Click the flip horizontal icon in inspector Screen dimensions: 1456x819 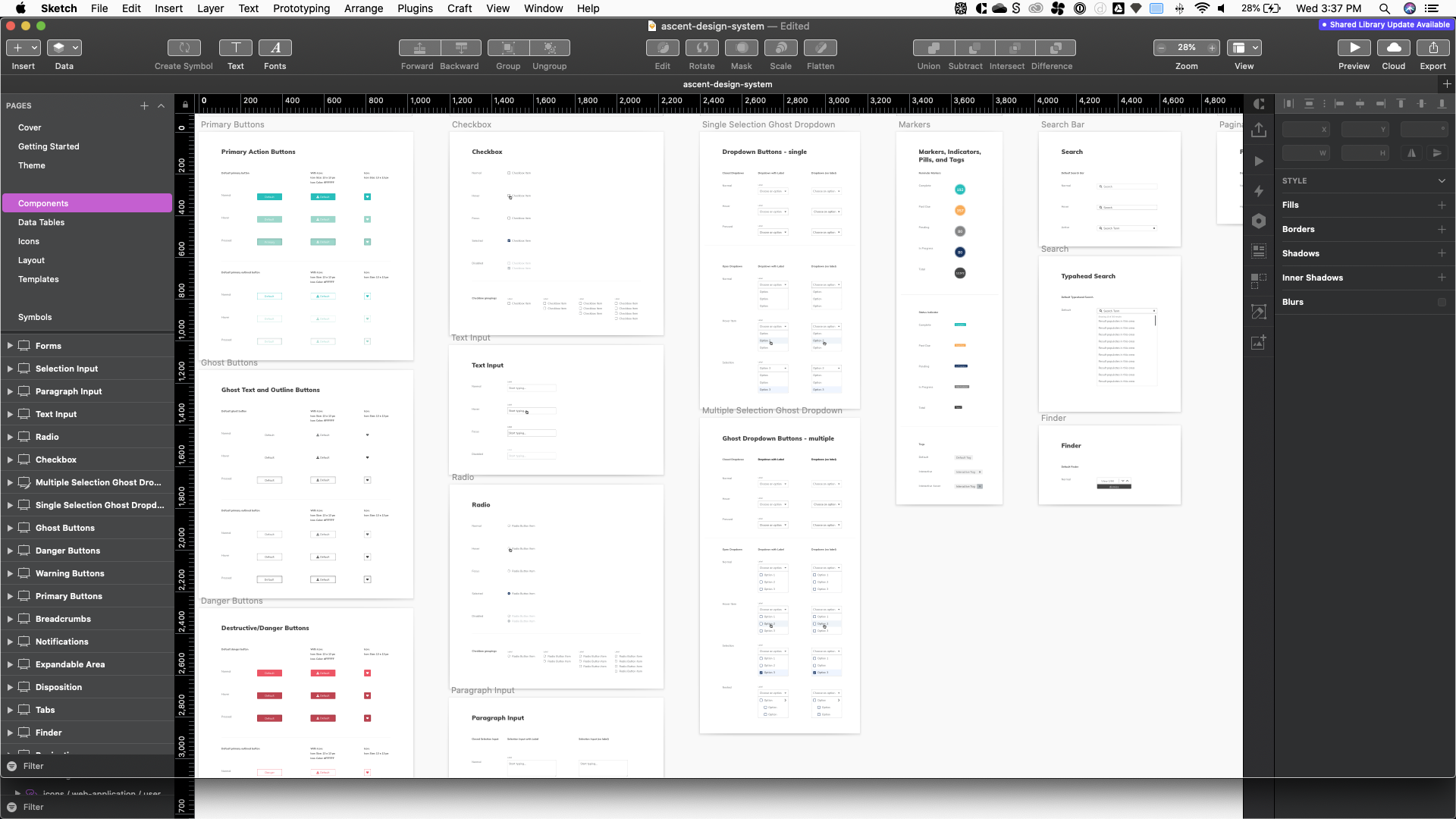1411,153
